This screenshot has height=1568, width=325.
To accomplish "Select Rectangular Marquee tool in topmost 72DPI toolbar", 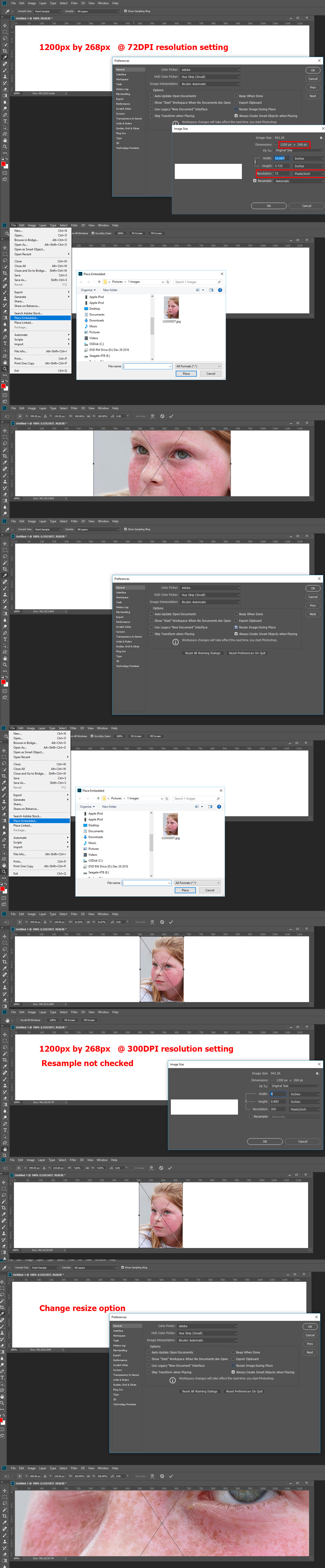I will [x=5, y=32].
